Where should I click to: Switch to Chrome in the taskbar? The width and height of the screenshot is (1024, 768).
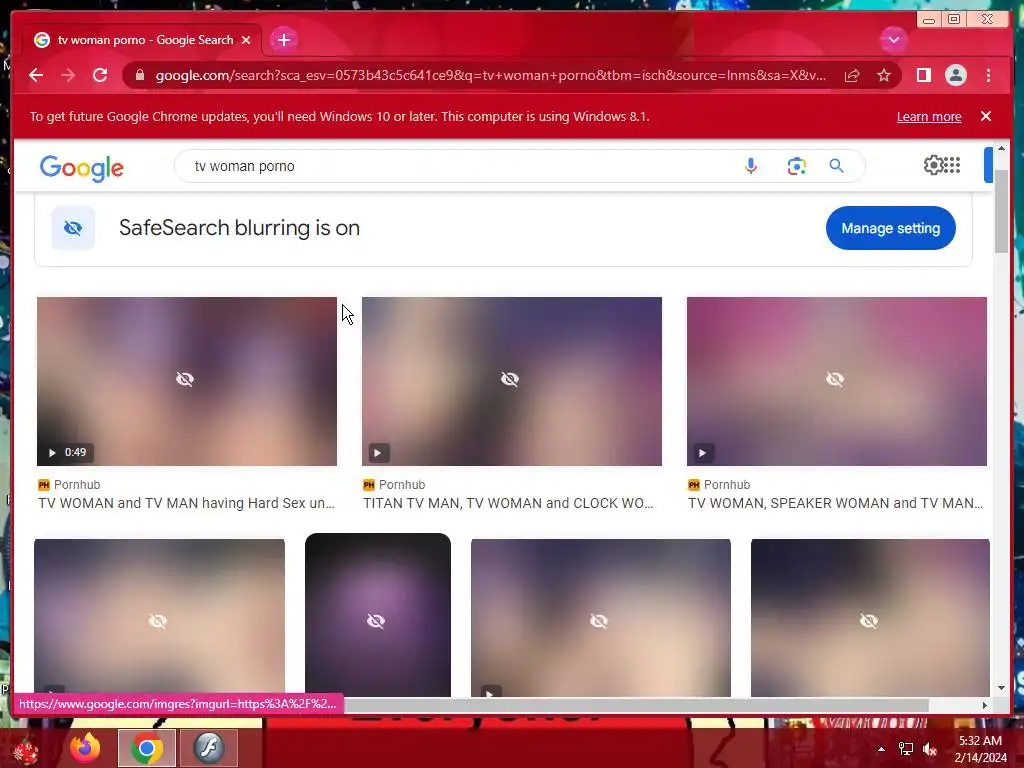[147, 748]
